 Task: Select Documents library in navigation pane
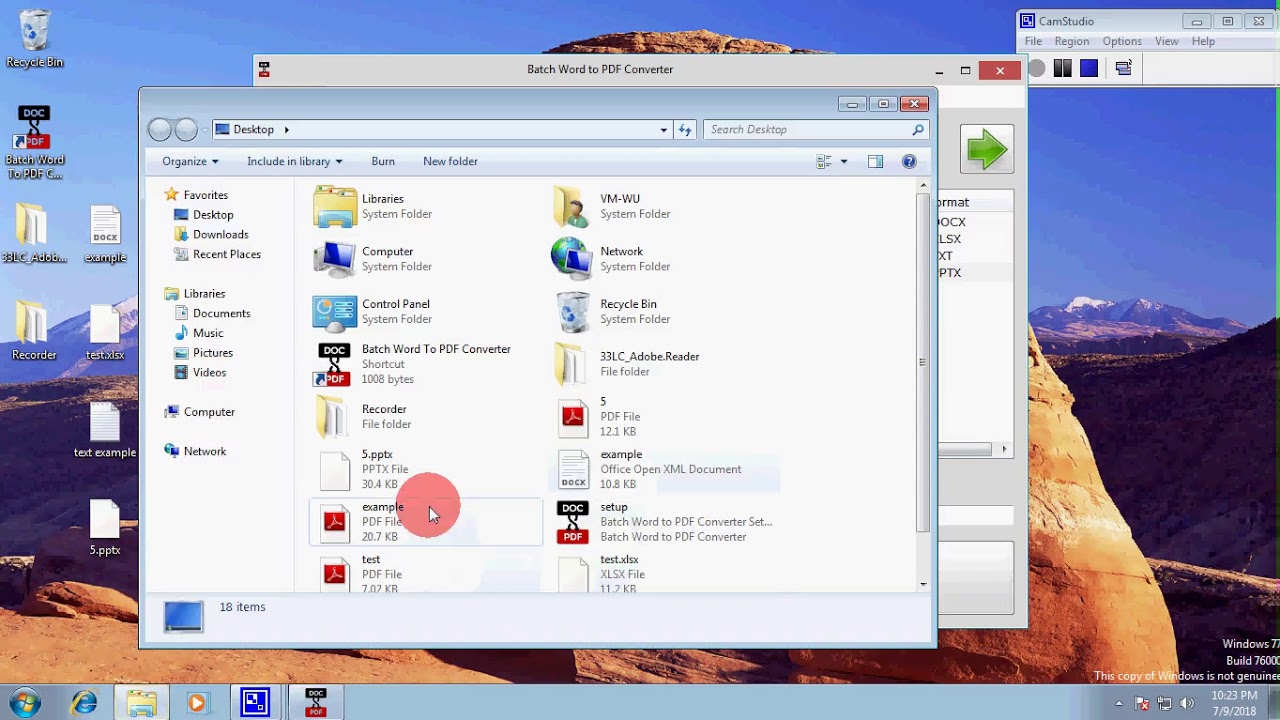211,313
